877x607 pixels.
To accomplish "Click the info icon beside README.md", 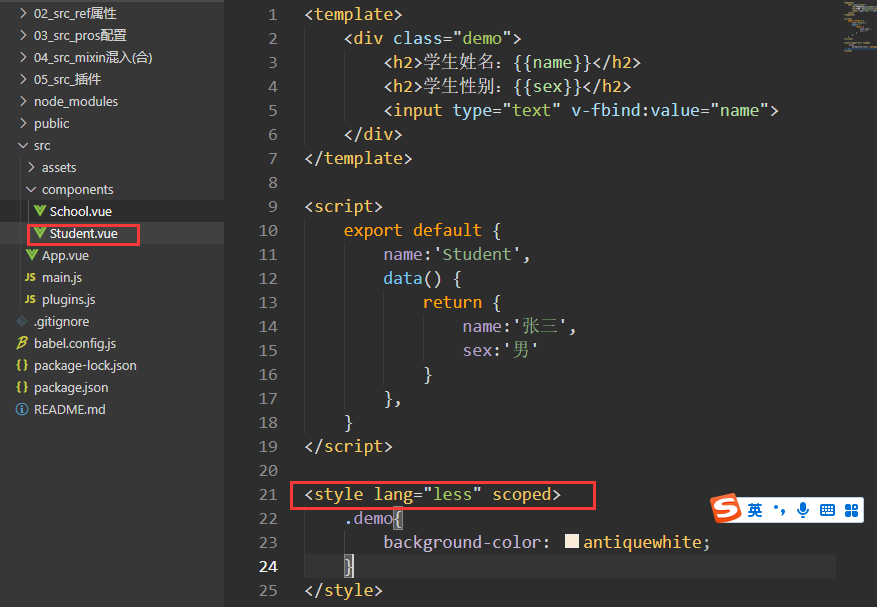I will tap(22, 409).
